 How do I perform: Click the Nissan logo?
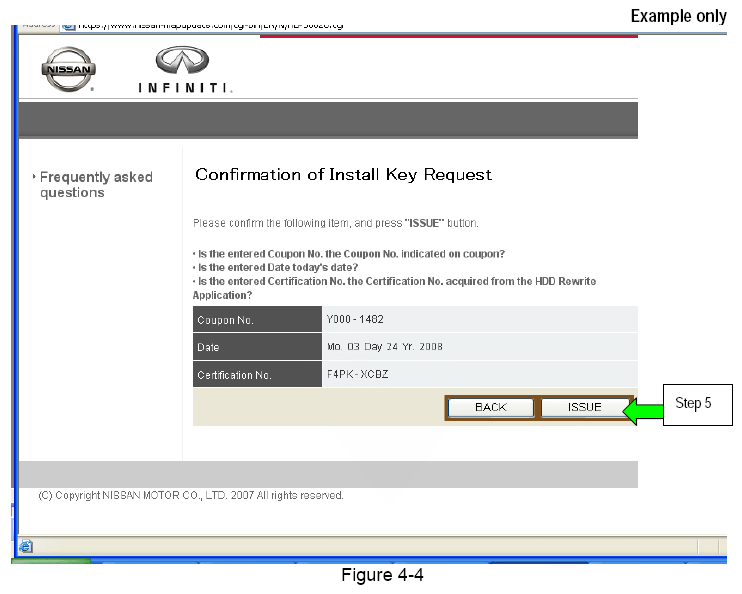point(69,69)
